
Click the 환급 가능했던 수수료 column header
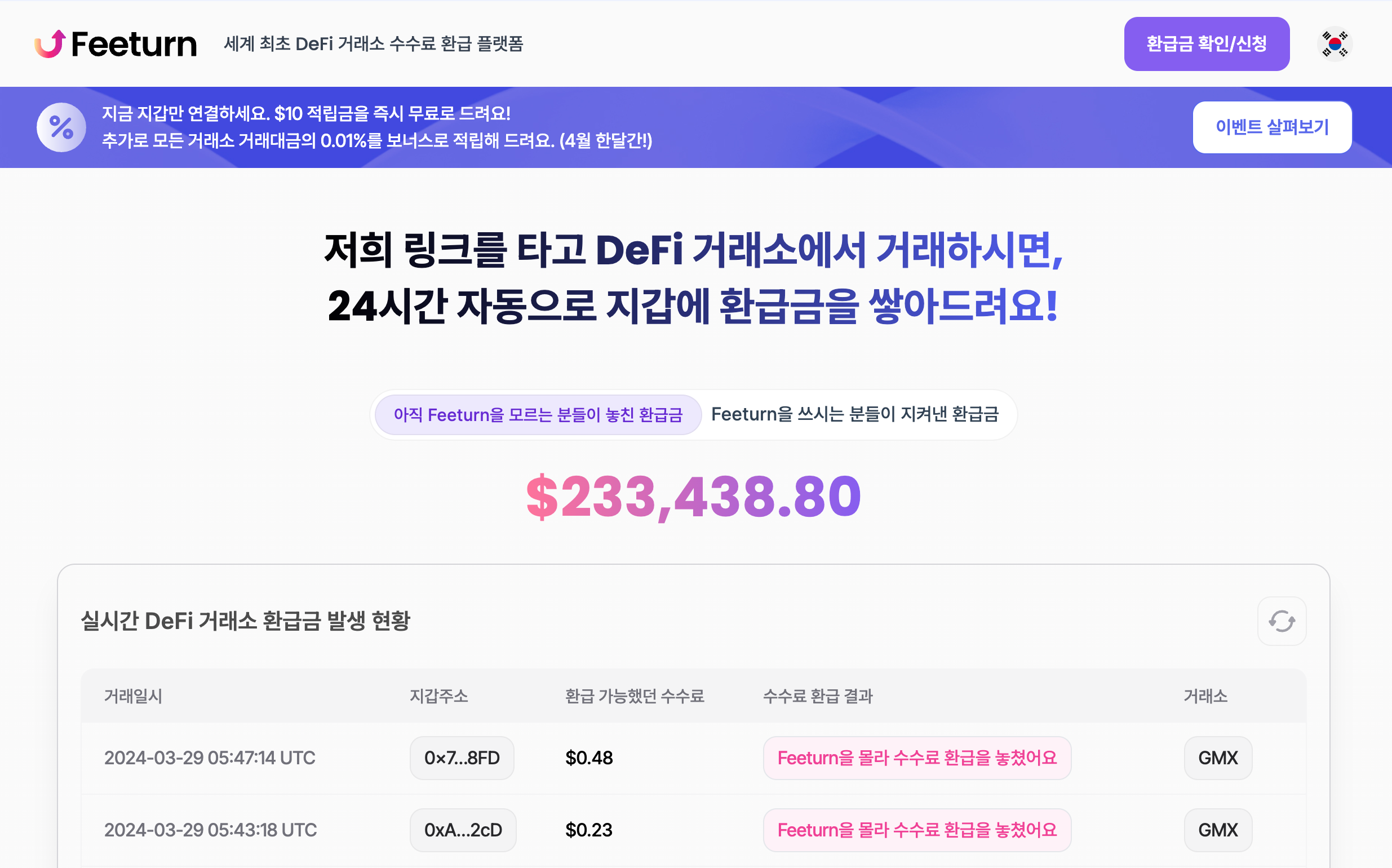pyautogui.click(x=635, y=696)
